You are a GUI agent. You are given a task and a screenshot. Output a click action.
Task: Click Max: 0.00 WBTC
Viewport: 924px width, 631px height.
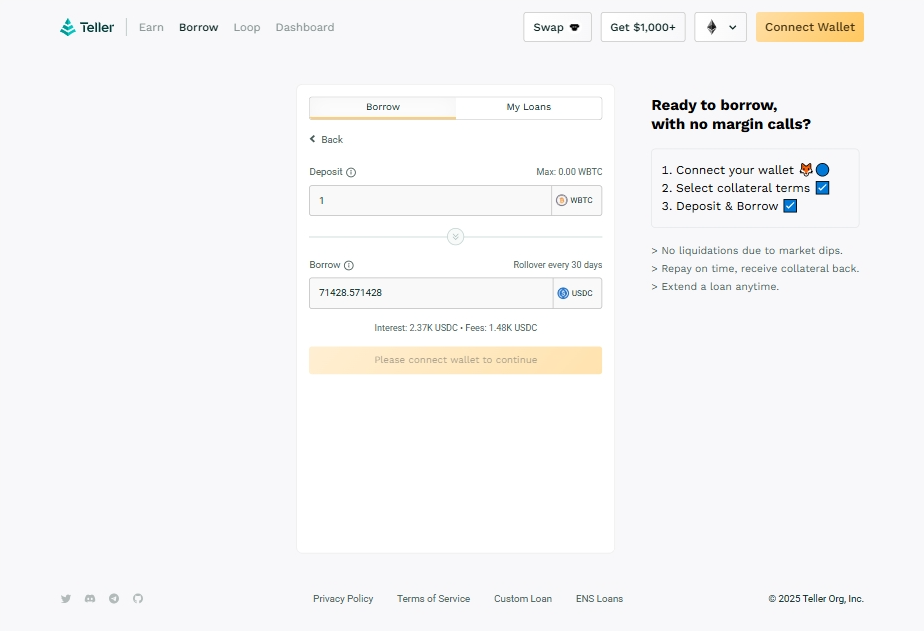point(569,172)
